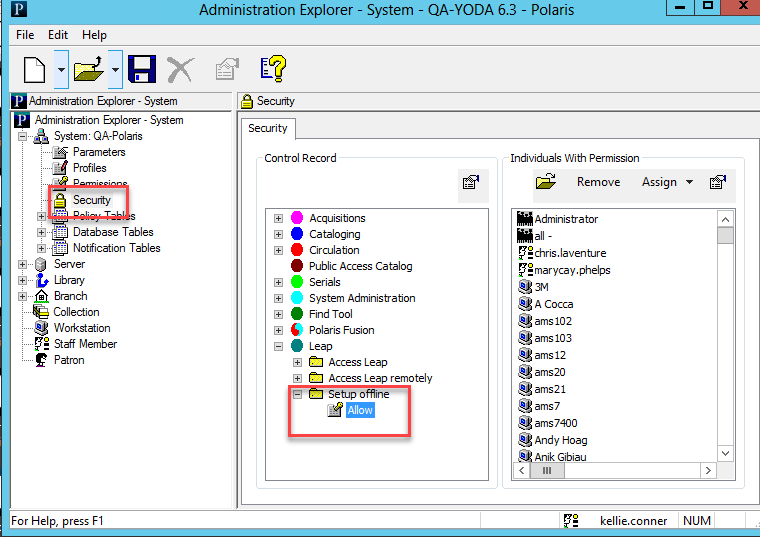
Task: Click the Database Tables grid icon
Action: (x=60, y=232)
